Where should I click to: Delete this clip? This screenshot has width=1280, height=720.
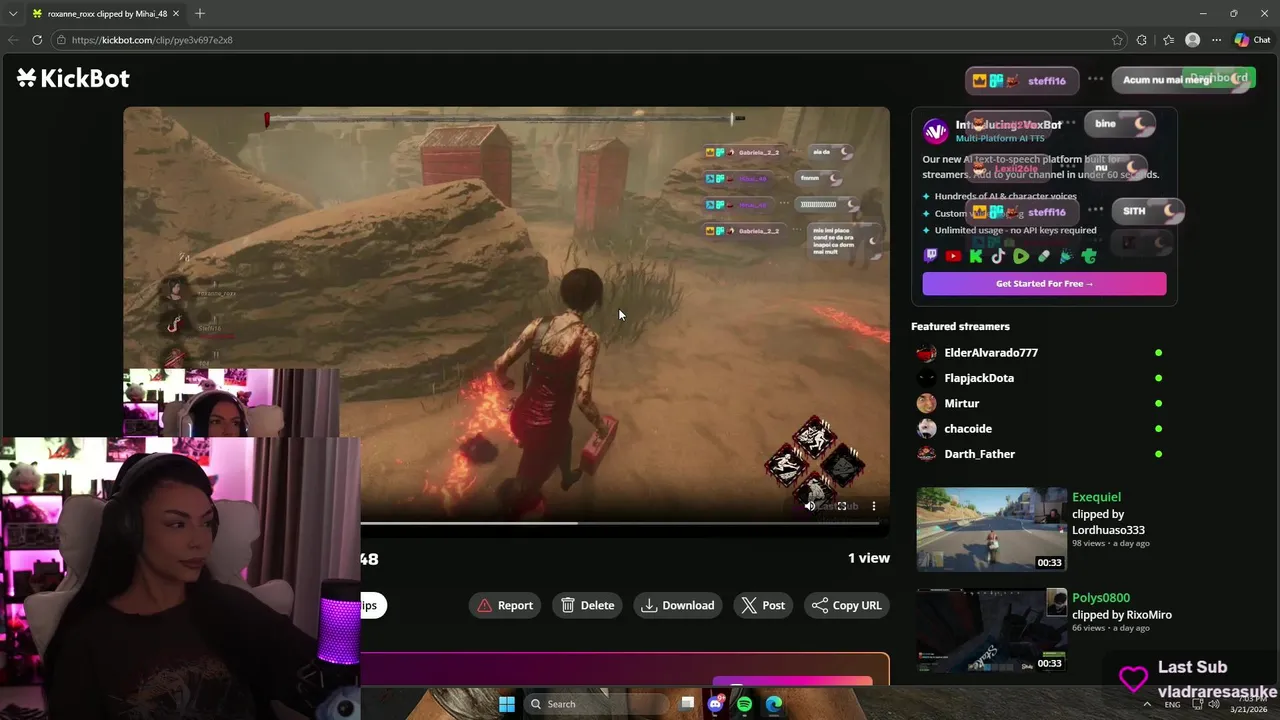(x=587, y=605)
